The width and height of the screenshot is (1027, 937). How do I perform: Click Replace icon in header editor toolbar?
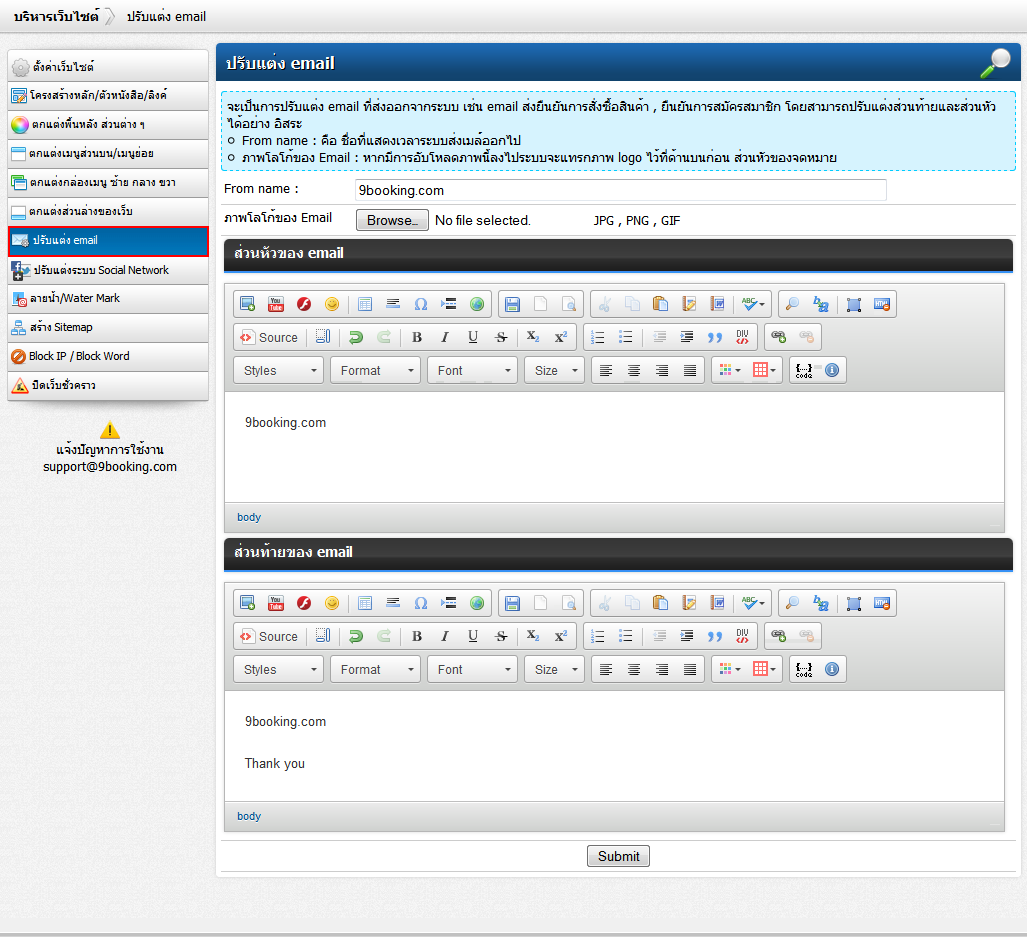[820, 304]
